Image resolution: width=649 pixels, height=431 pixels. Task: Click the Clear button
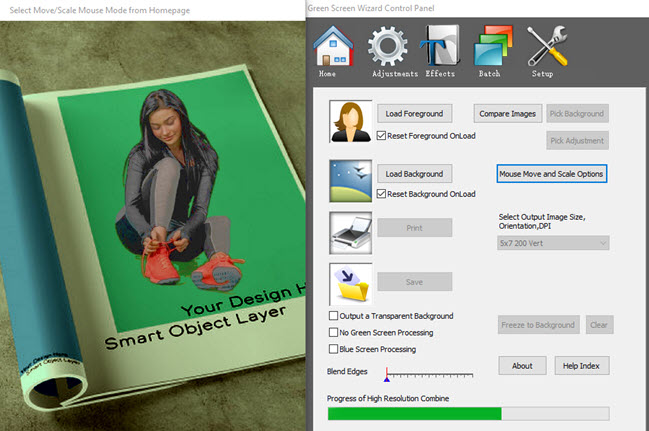coord(599,325)
